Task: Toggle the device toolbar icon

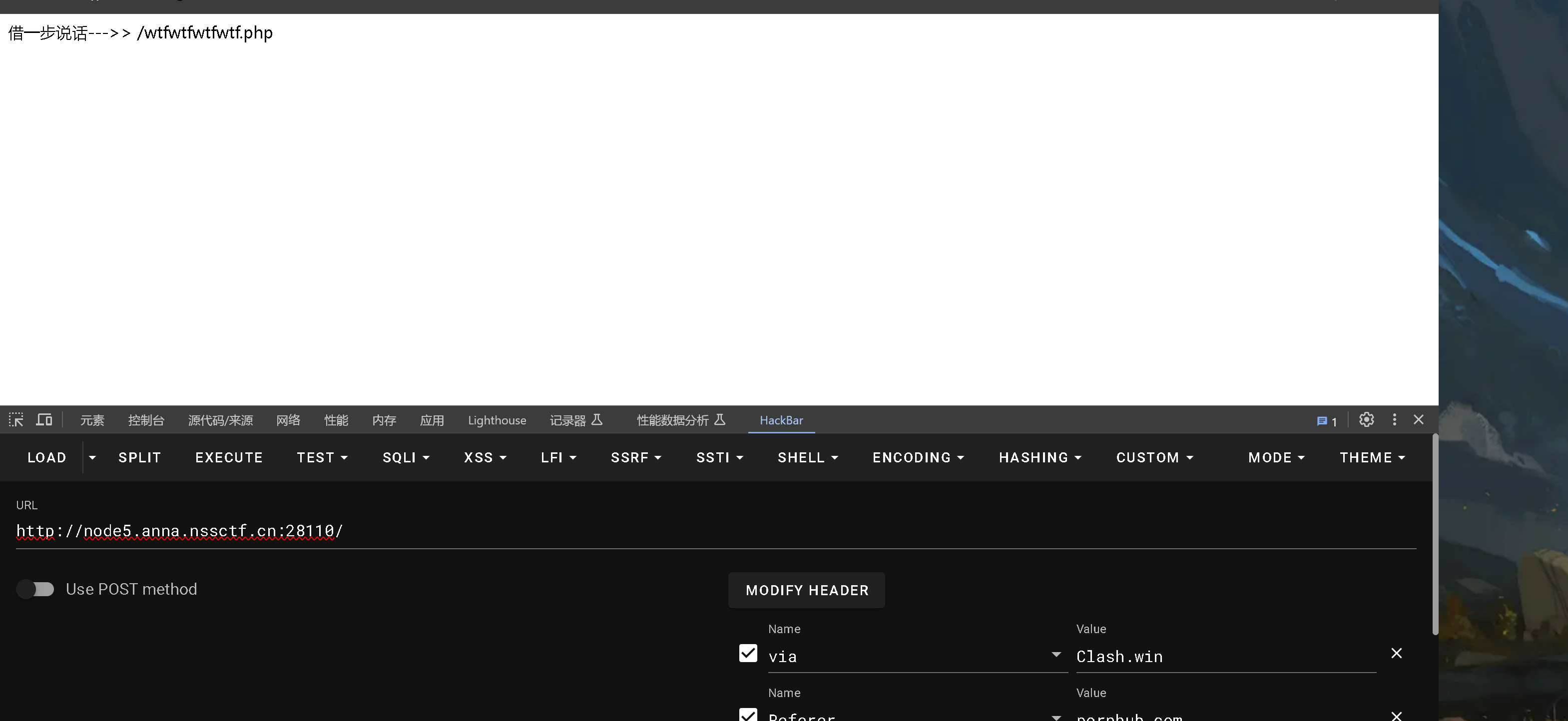Action: pos(44,420)
